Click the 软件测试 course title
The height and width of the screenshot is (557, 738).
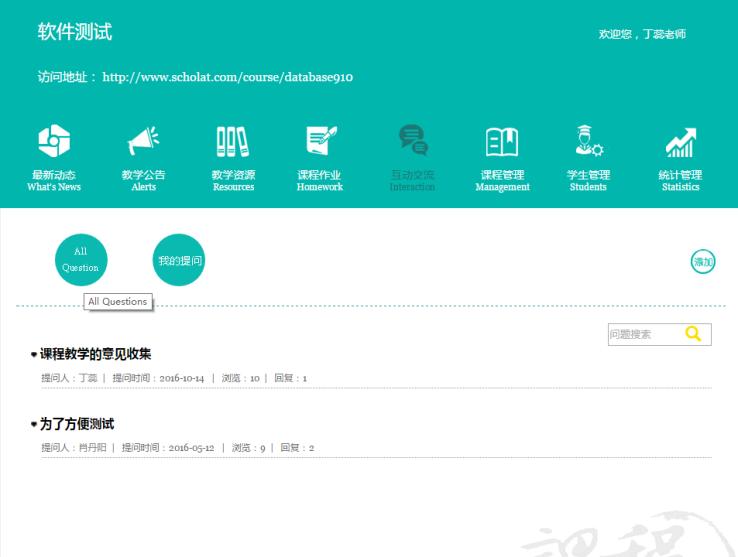coord(75,32)
